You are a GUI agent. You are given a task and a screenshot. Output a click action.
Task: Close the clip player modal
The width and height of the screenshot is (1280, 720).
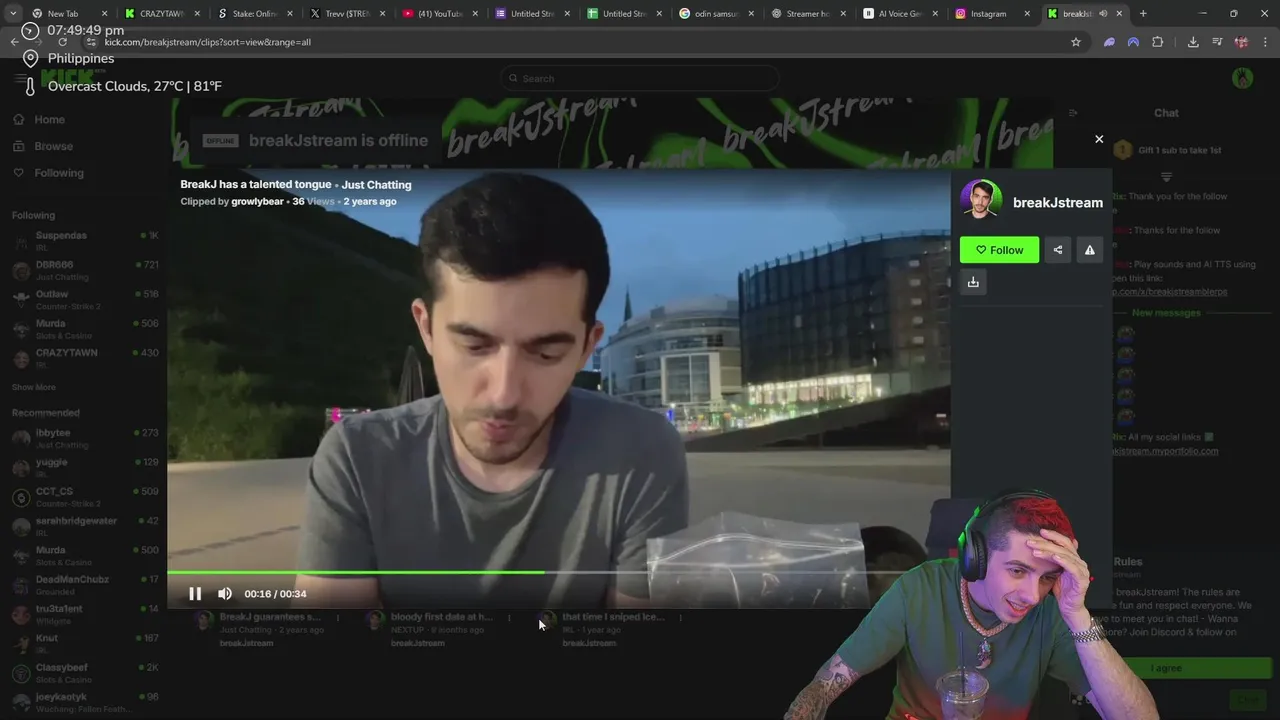point(1099,139)
